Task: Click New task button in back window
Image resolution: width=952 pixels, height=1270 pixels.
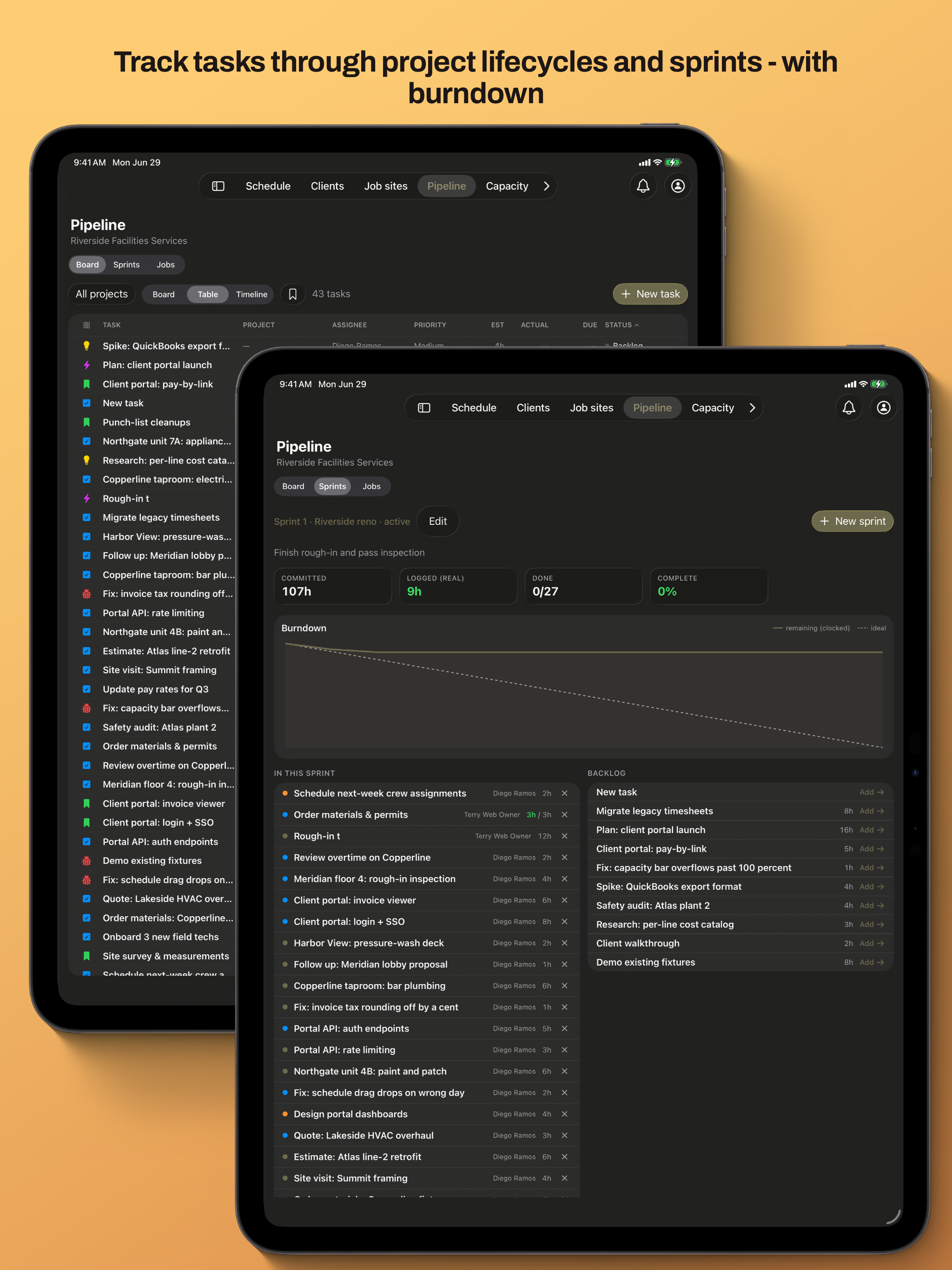Action: coord(650,294)
